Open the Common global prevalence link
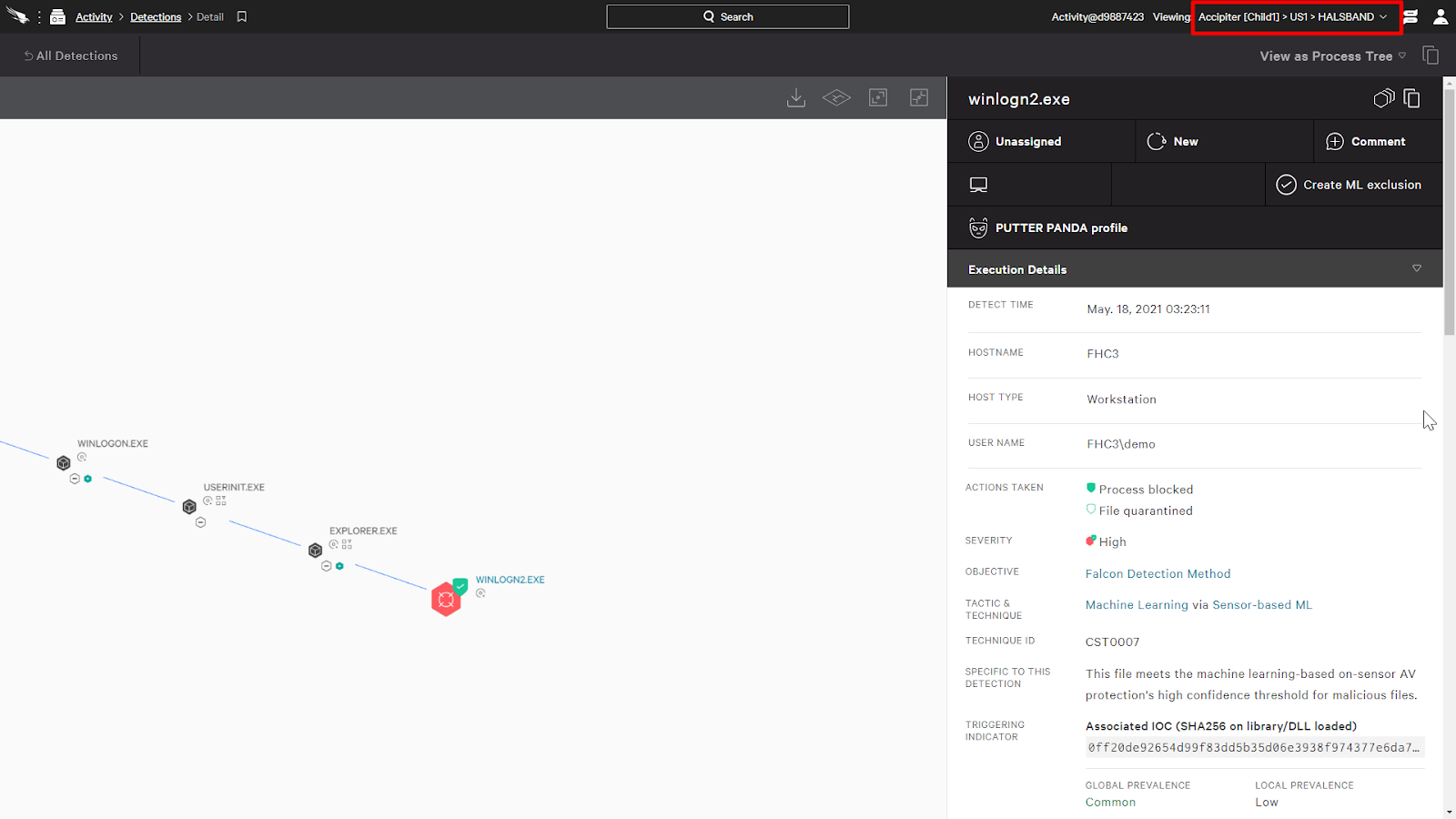This screenshot has height=819, width=1456. click(1110, 802)
